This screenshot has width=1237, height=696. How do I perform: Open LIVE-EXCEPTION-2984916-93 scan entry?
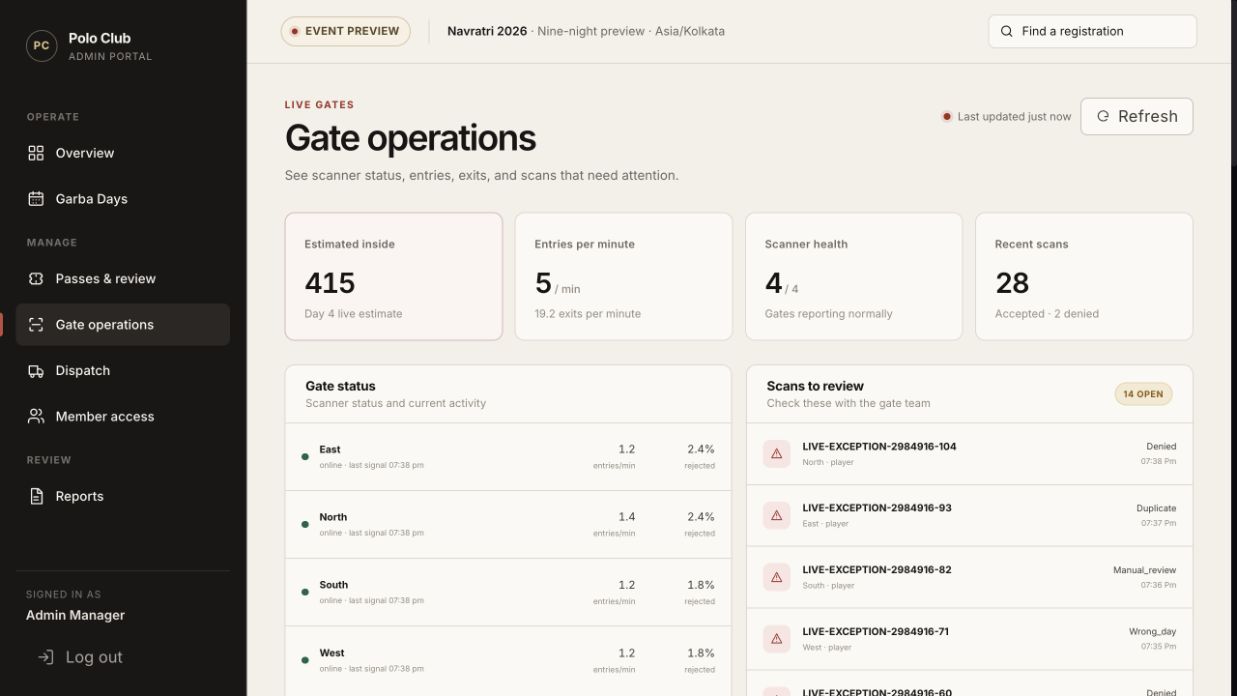point(969,516)
